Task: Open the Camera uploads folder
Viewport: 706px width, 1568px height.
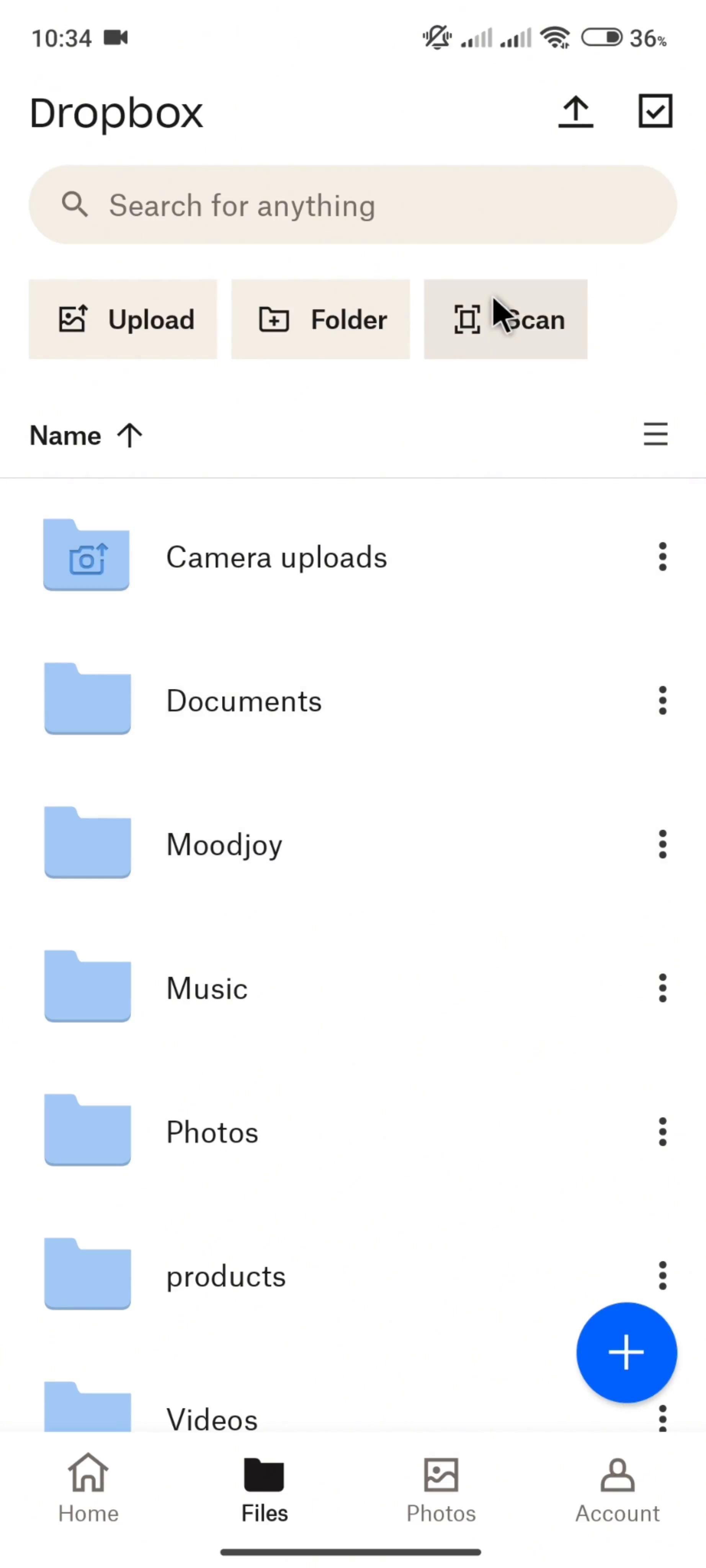Action: [276, 556]
